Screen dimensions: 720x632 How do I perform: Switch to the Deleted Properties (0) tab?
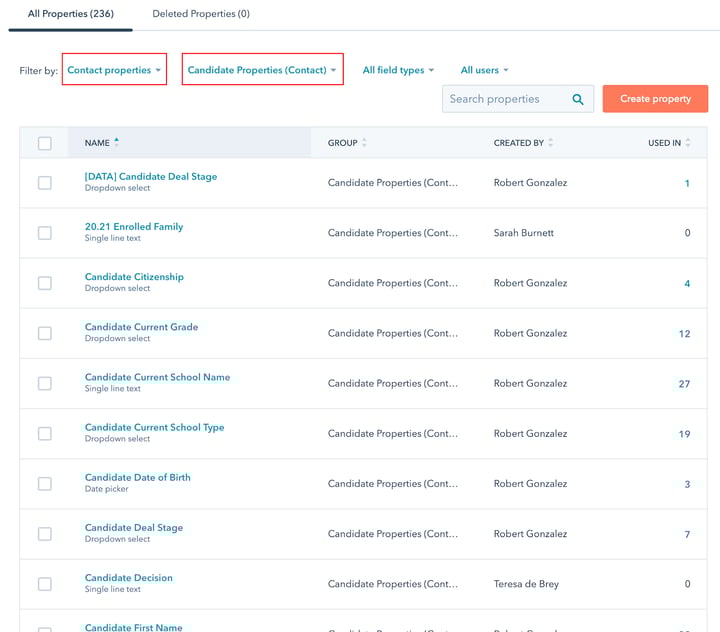pos(201,14)
